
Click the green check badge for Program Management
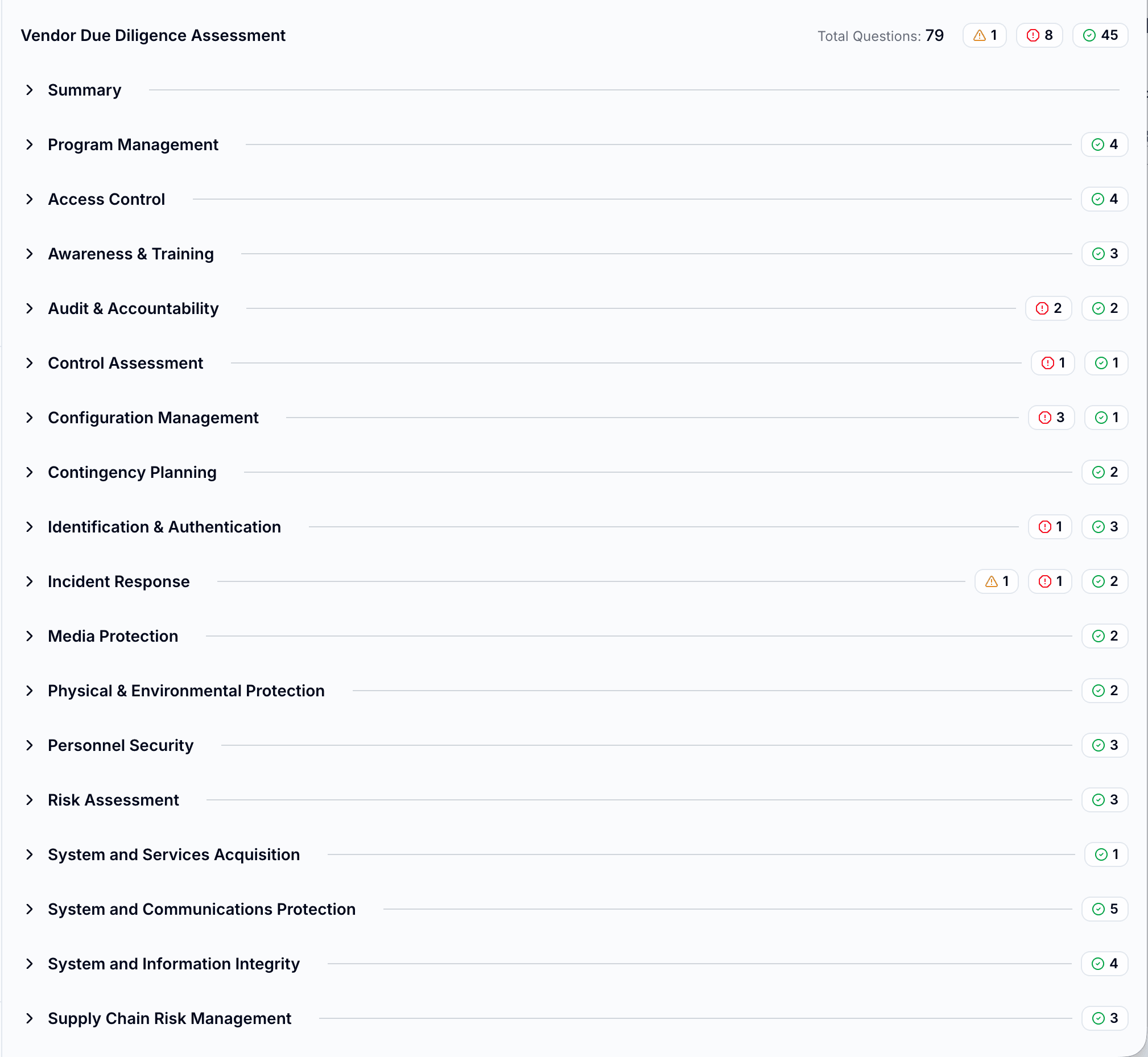(x=1104, y=144)
